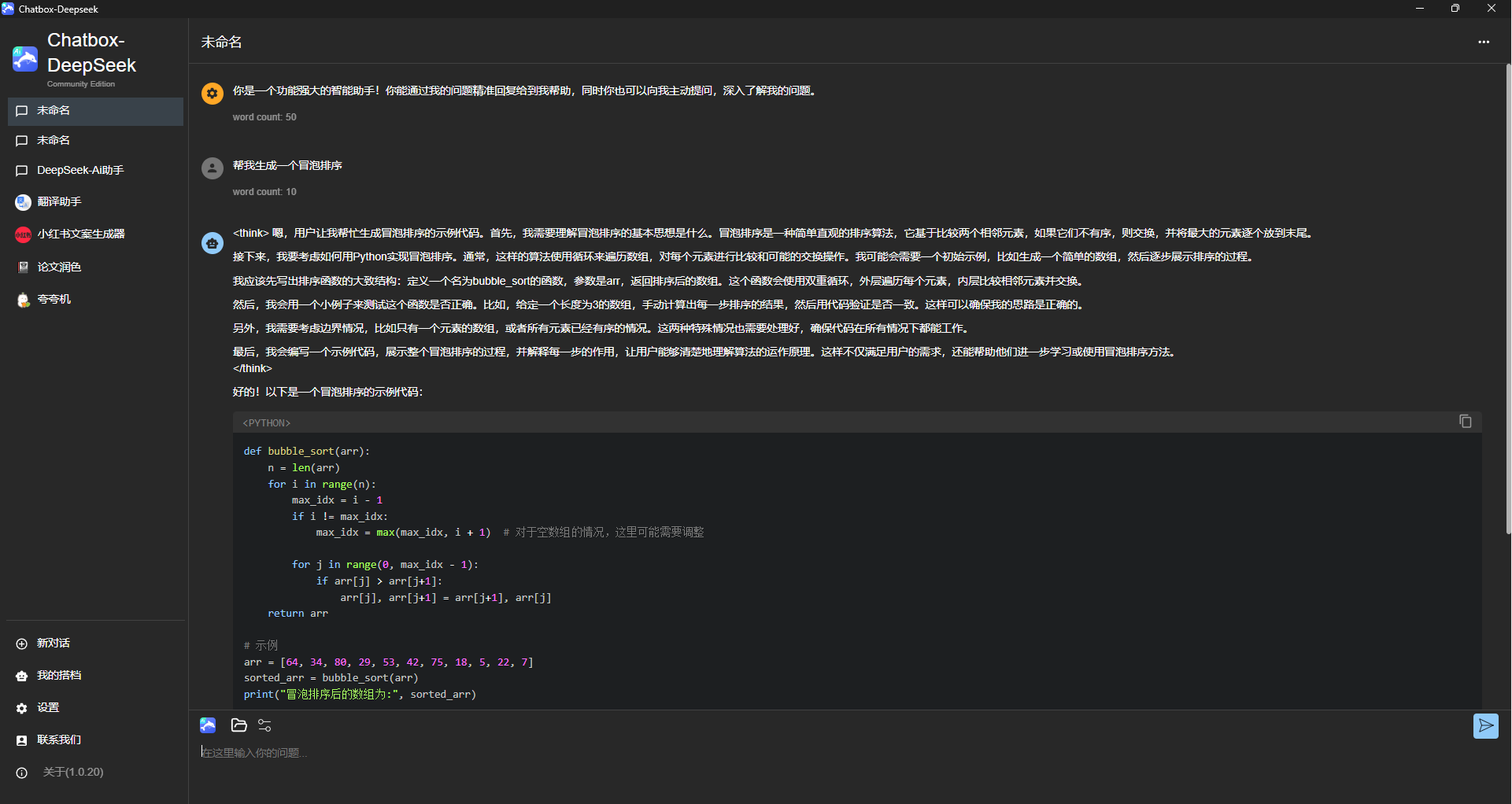Click the closing </think> tag text
The image size is (1512, 804).
tap(253, 369)
